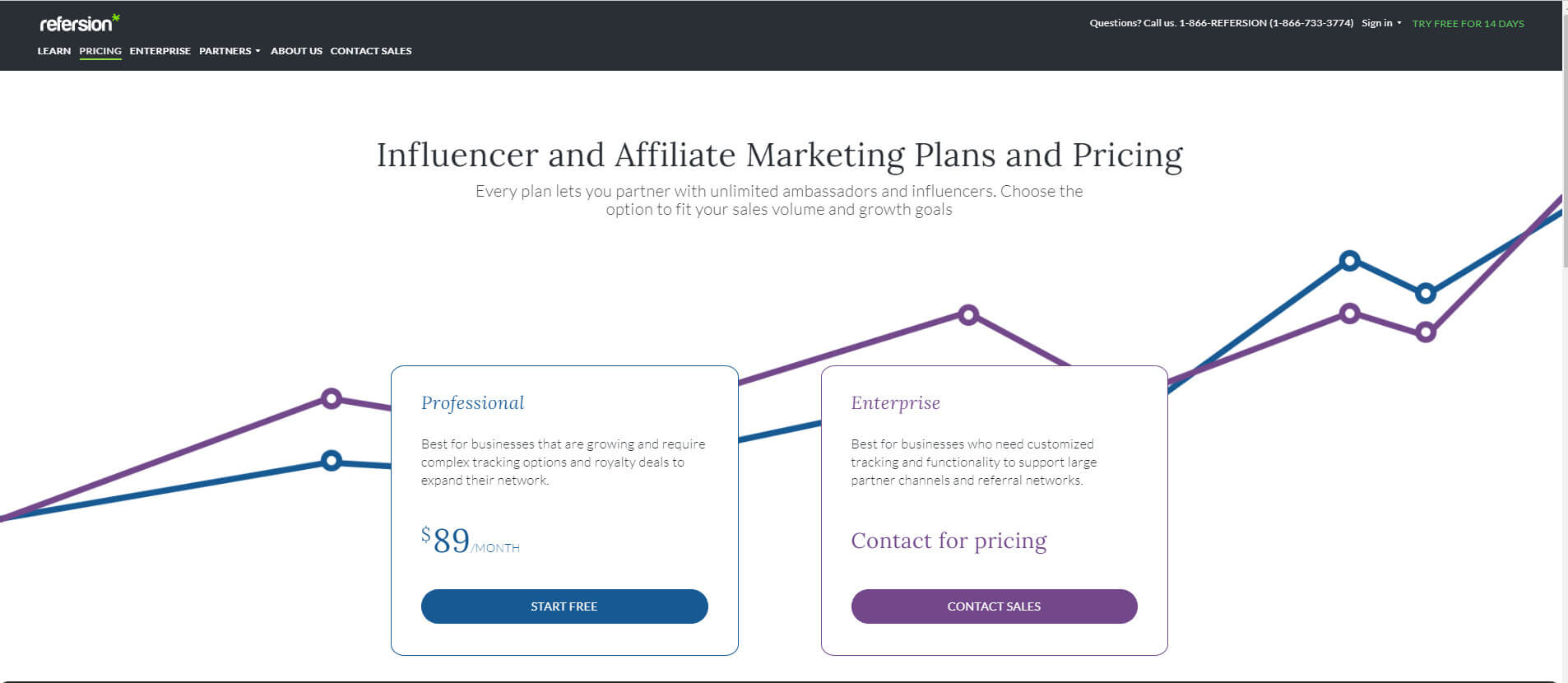This screenshot has width=1568, height=683.
Task: Click the purple Contact Sales button
Action: point(994,606)
